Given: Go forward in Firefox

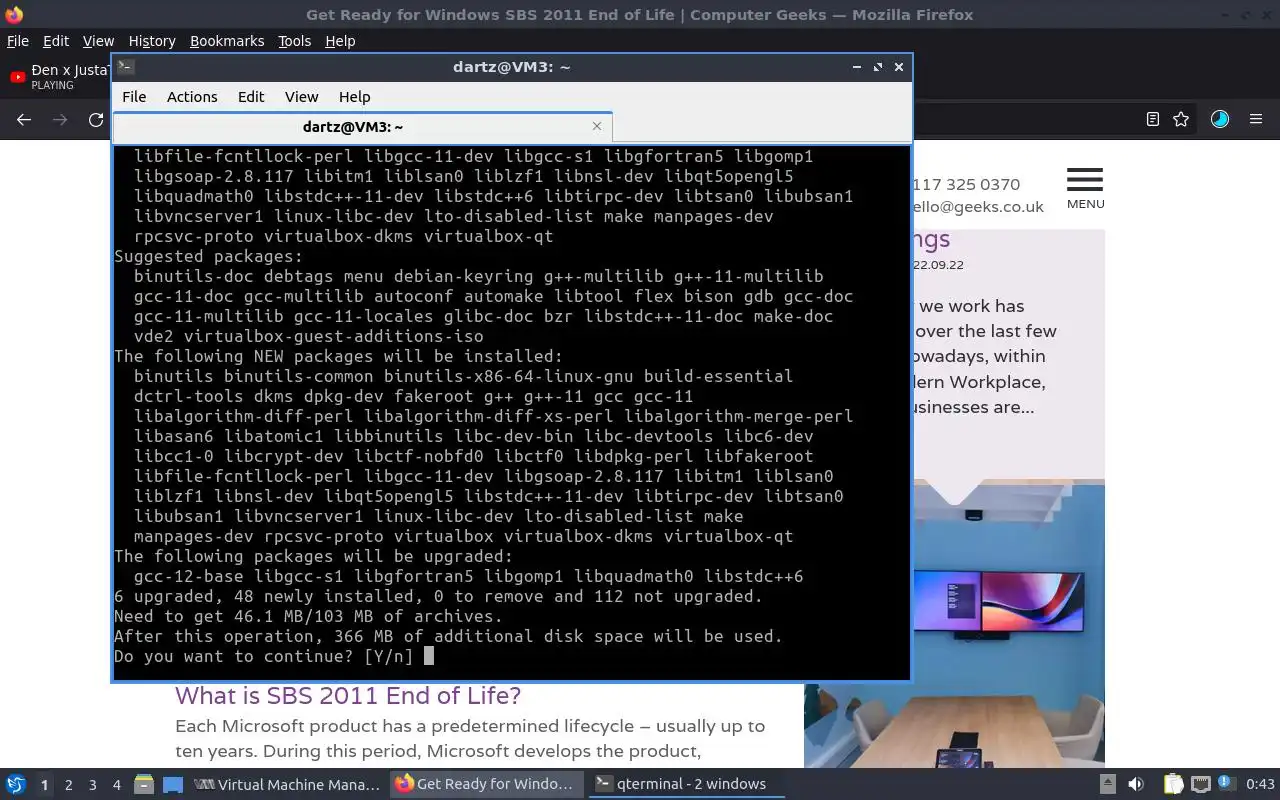Looking at the screenshot, I should tap(60, 120).
